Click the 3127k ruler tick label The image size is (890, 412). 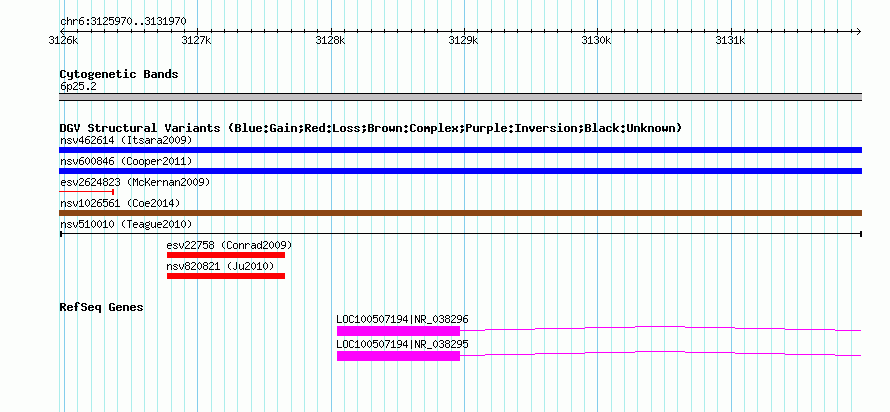click(196, 40)
